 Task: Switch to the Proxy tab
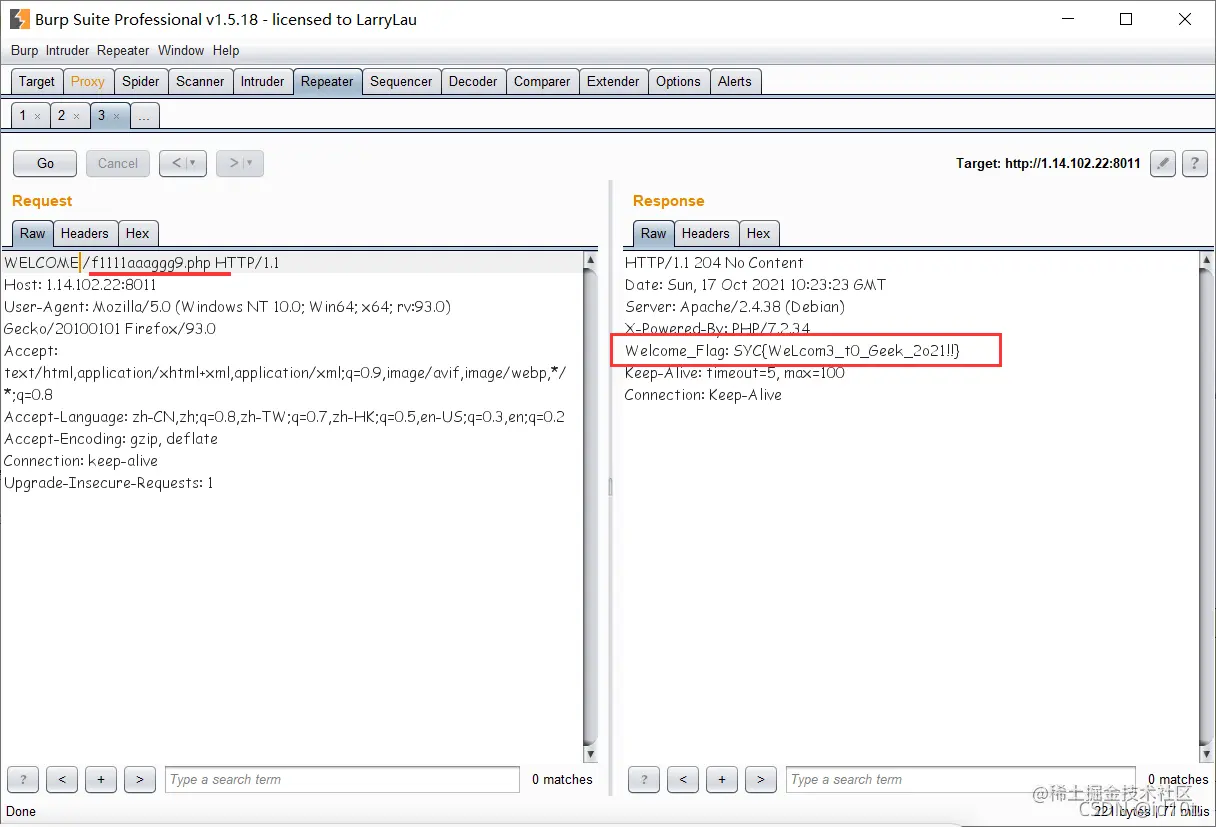click(88, 82)
